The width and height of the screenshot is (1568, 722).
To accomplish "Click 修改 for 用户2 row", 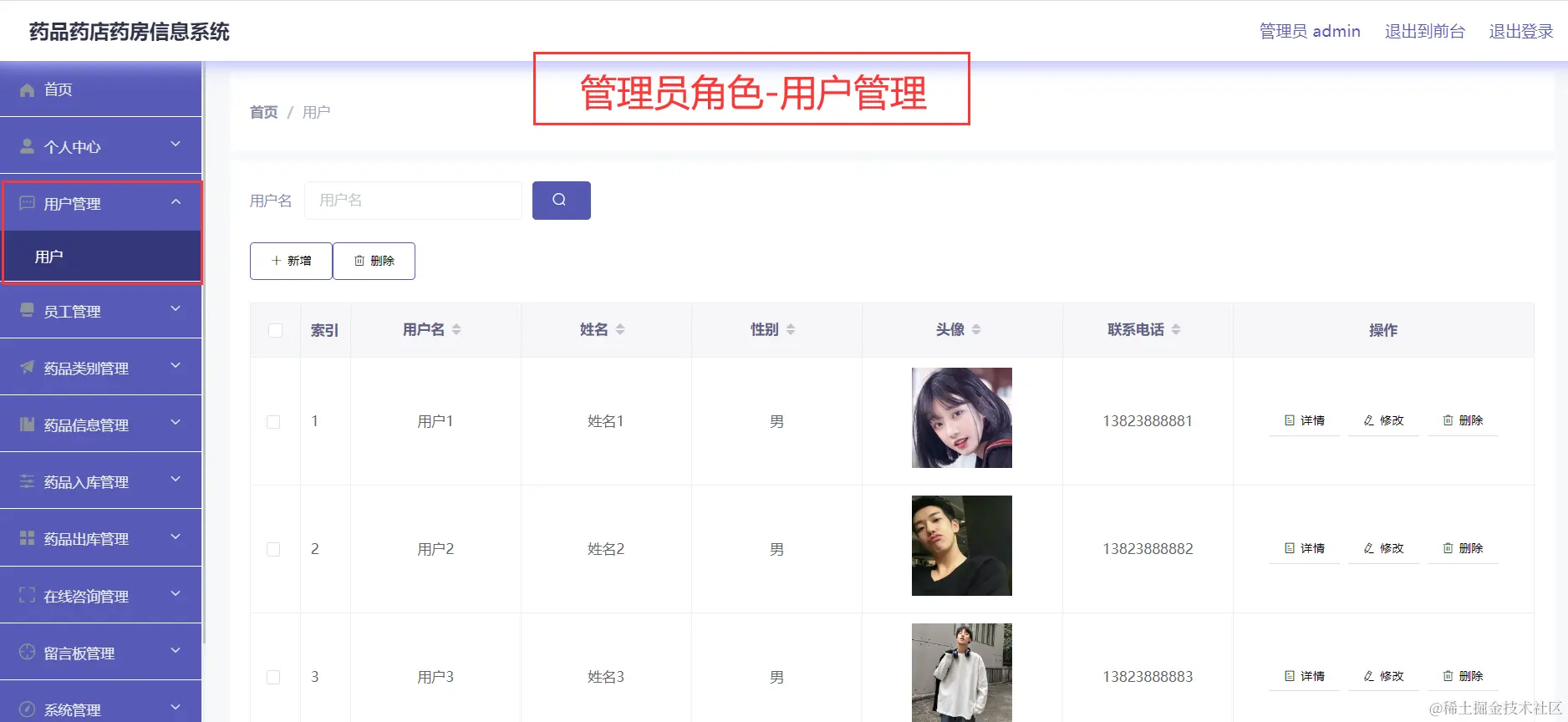I will click(1383, 548).
